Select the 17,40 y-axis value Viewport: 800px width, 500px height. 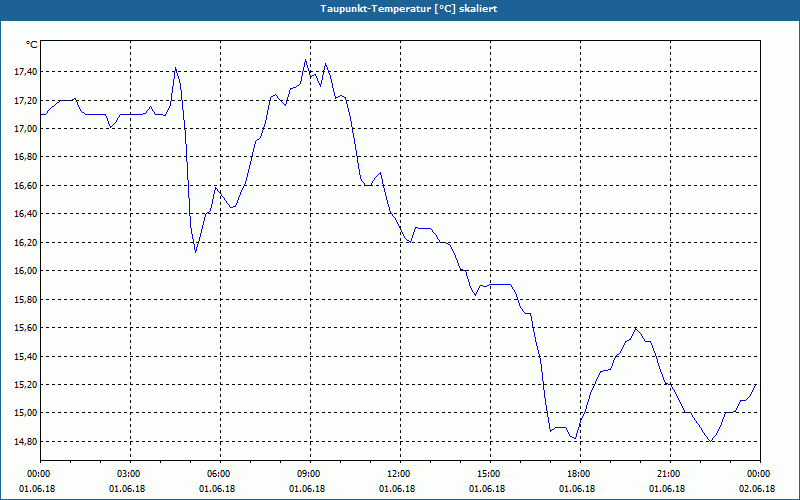24,72
